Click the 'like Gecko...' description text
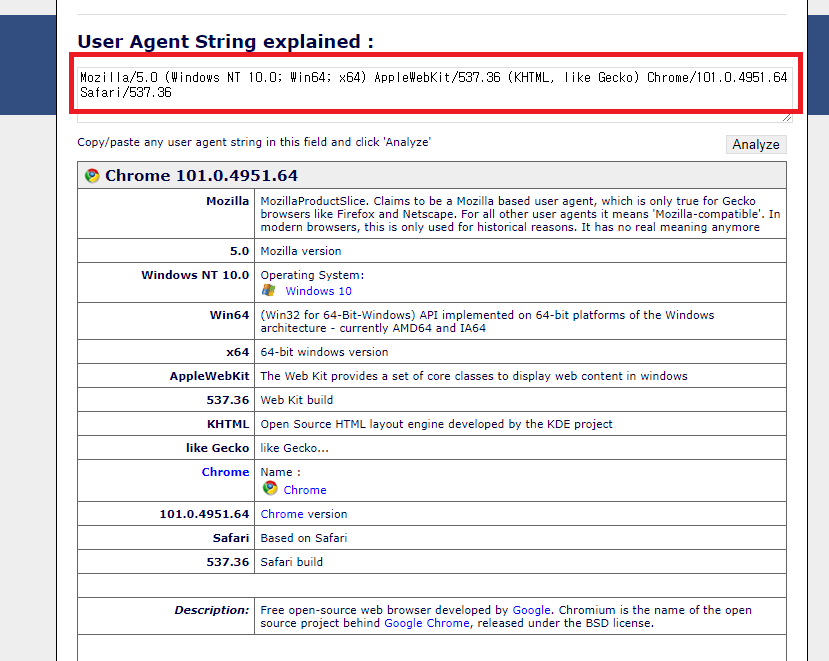829x661 pixels. click(x=294, y=448)
